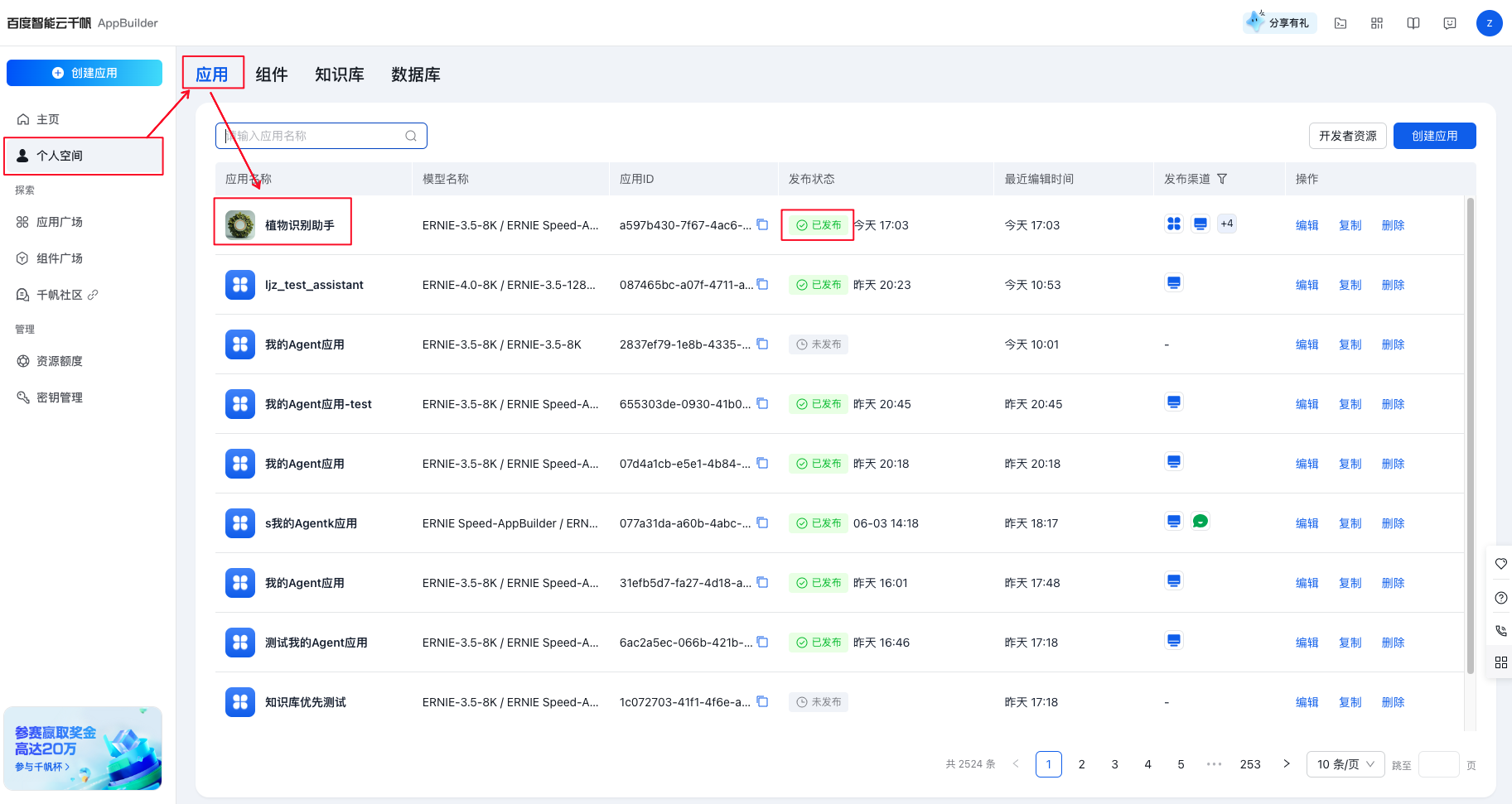The width and height of the screenshot is (1512, 804).
Task: Click the WeChat channel icon for s我的Agentk应用
Action: click(x=1200, y=522)
